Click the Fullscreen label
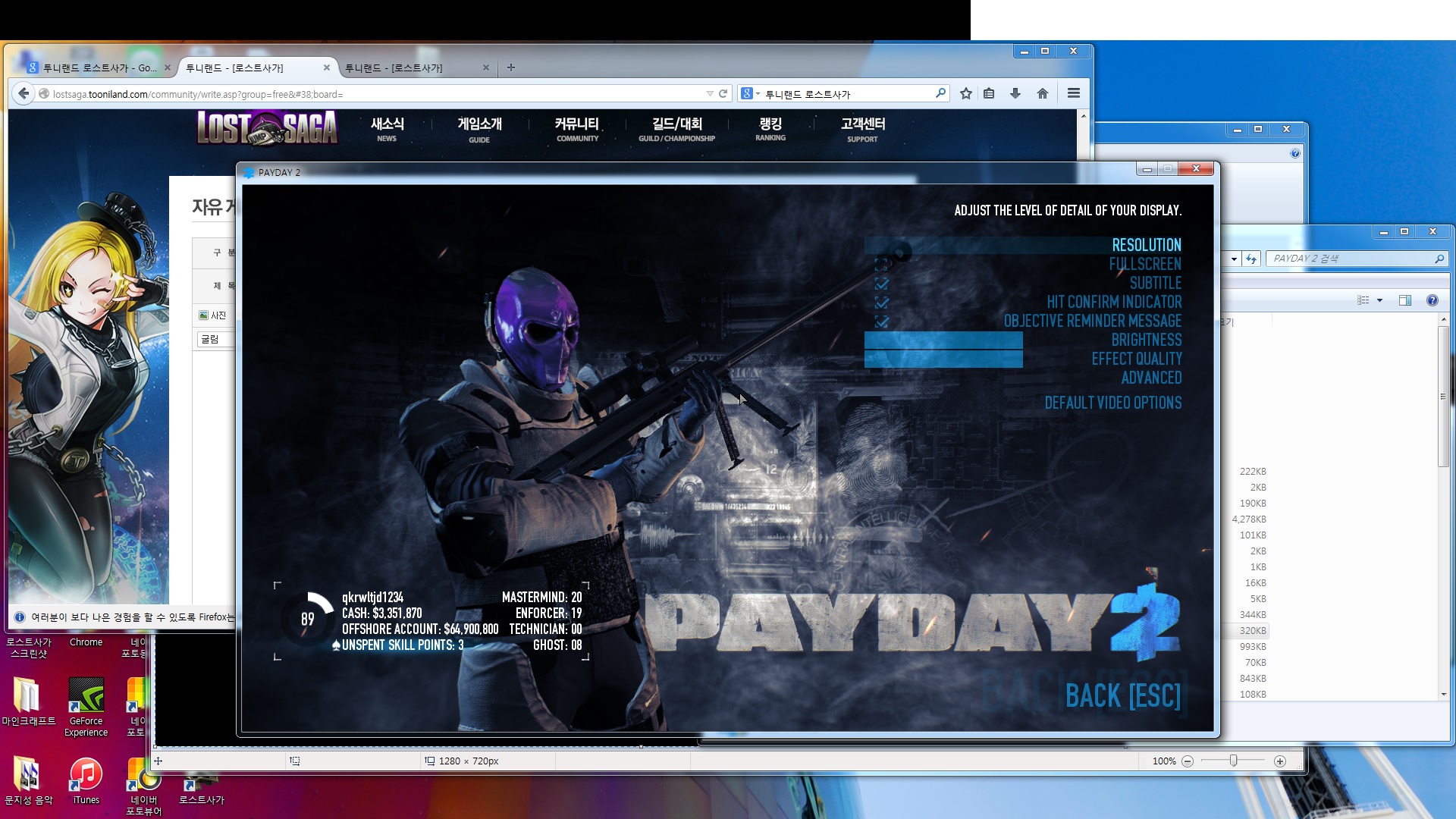This screenshot has width=1456, height=819. (x=1145, y=264)
